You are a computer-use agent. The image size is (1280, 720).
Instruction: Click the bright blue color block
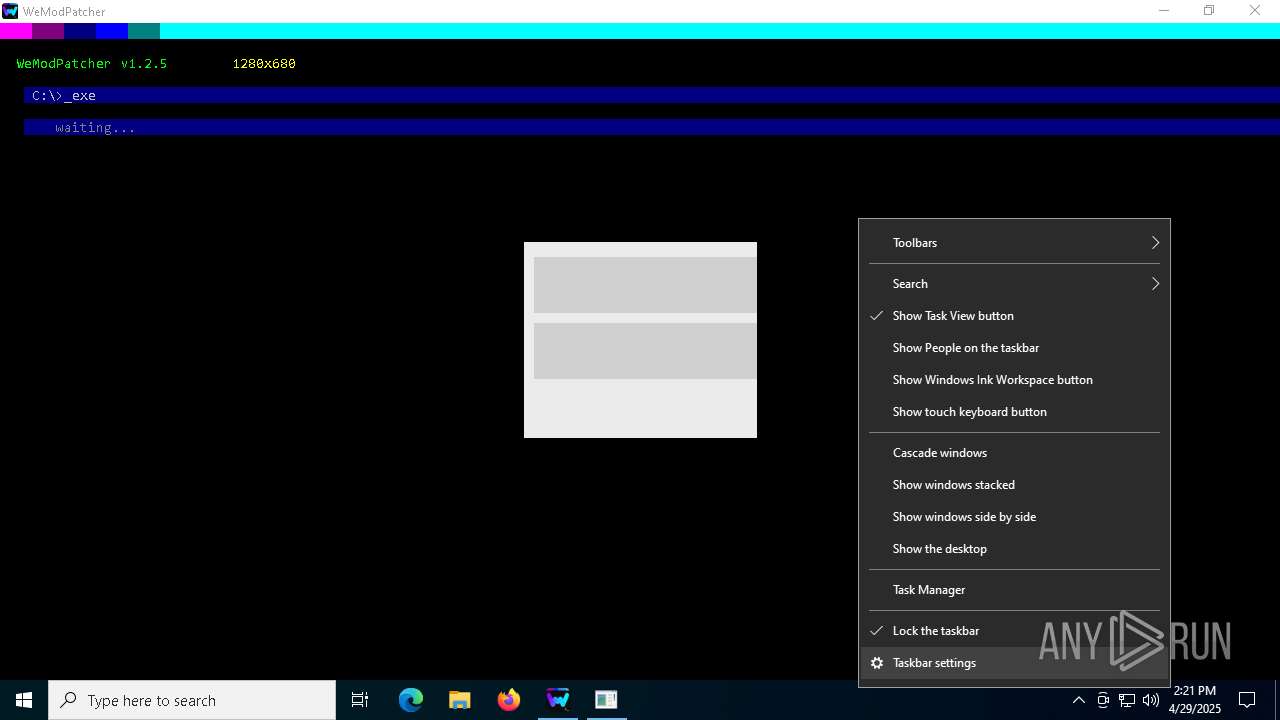112,31
